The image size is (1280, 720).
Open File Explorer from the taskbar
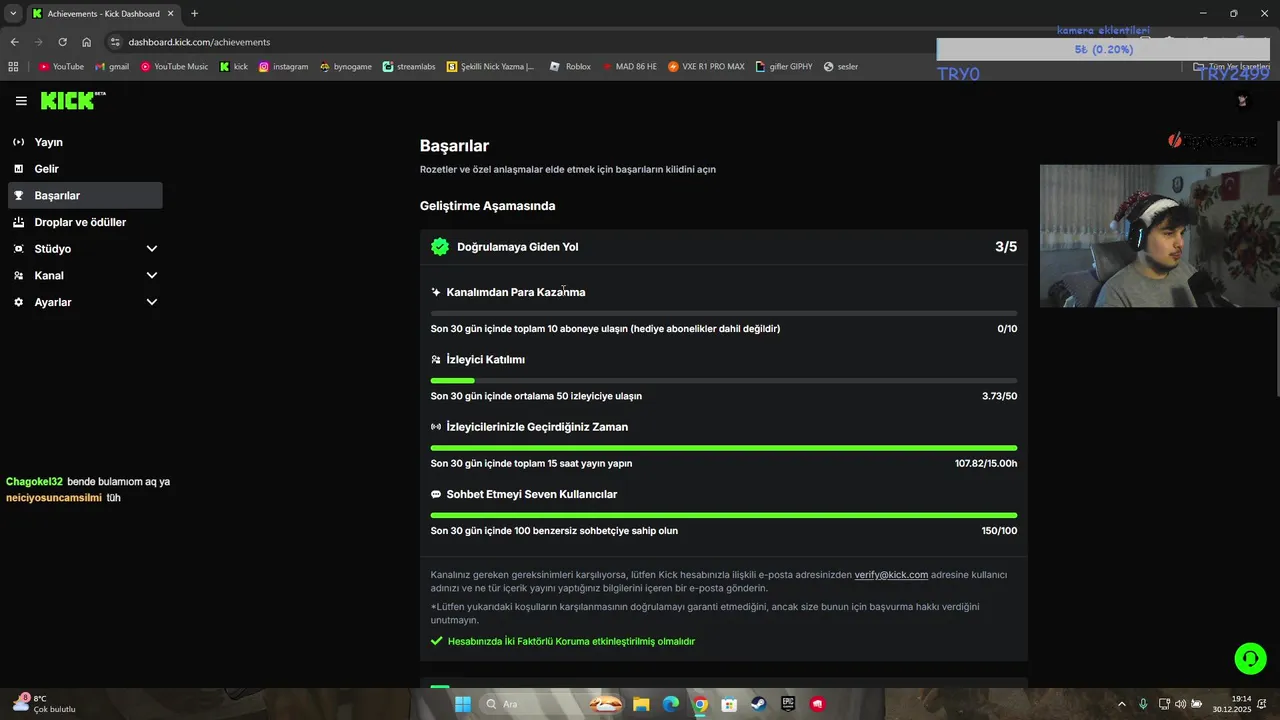click(641, 704)
